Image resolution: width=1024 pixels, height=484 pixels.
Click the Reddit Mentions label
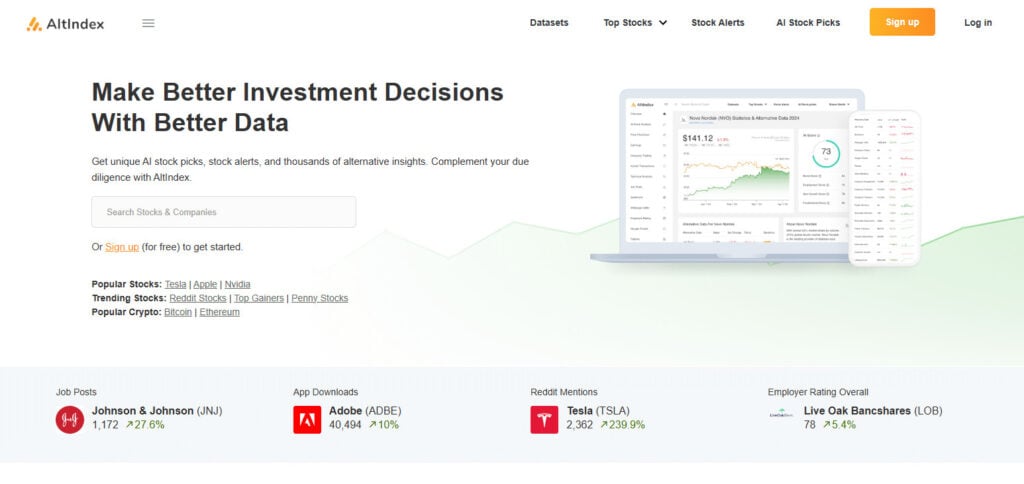pyautogui.click(x=564, y=392)
